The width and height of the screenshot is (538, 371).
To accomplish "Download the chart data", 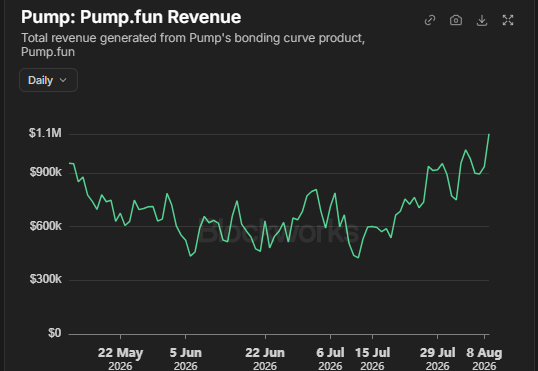I will tap(482, 20).
